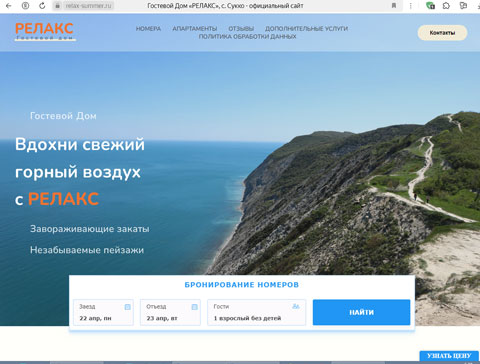Click the relax-summer.ru address field

pos(88,6)
